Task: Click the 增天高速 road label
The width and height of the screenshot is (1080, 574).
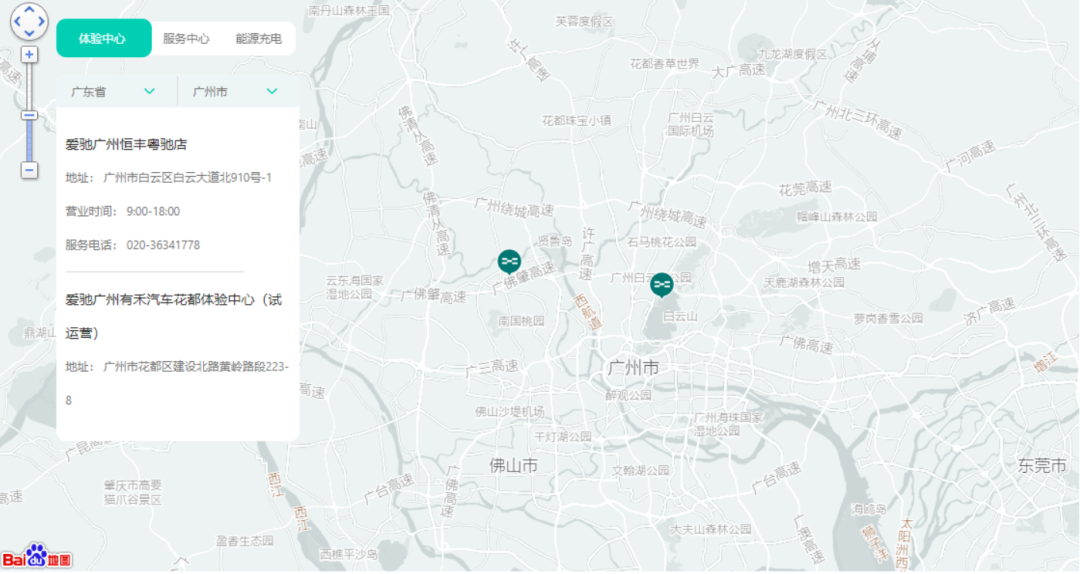Action: tap(834, 265)
